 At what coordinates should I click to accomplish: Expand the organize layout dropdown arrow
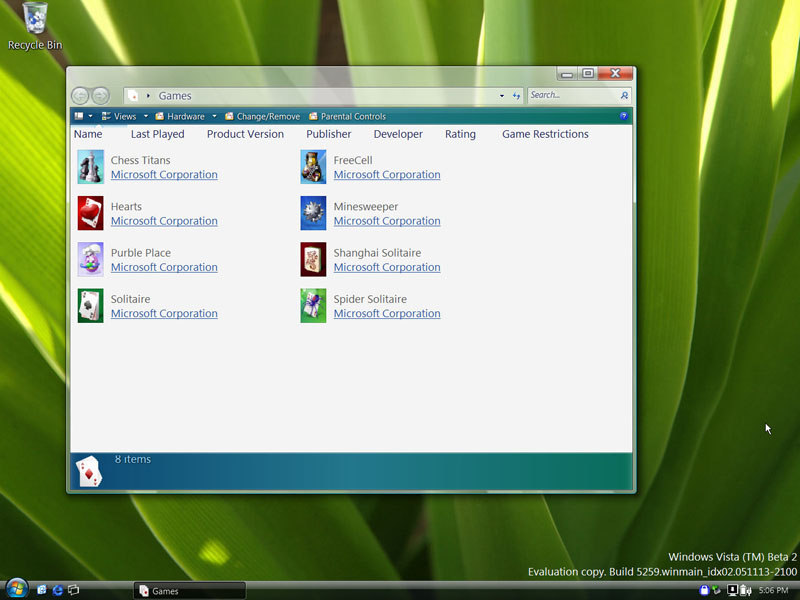tap(90, 116)
